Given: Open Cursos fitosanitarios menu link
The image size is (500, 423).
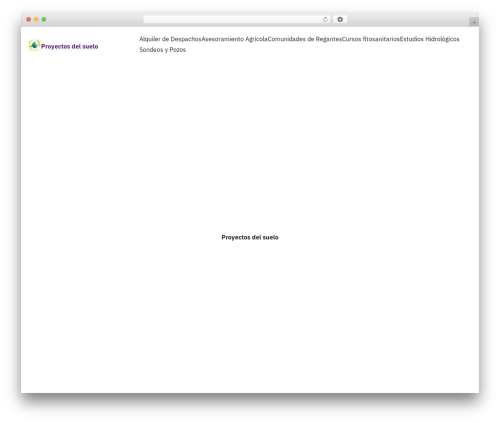Looking at the screenshot, I should (371, 39).
